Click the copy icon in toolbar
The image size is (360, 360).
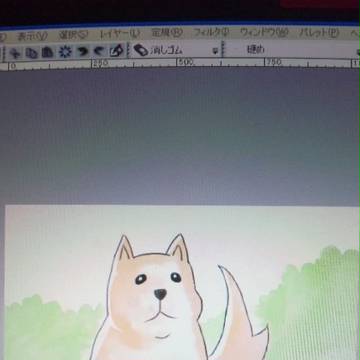(31, 53)
